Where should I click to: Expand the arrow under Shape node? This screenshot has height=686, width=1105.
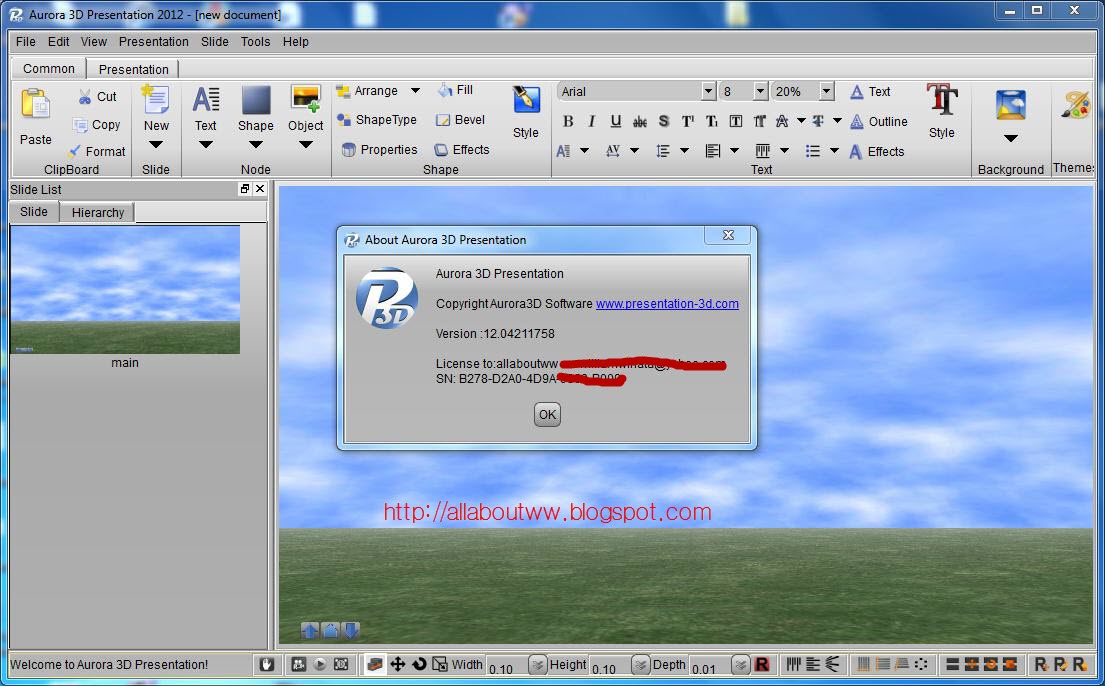point(256,145)
